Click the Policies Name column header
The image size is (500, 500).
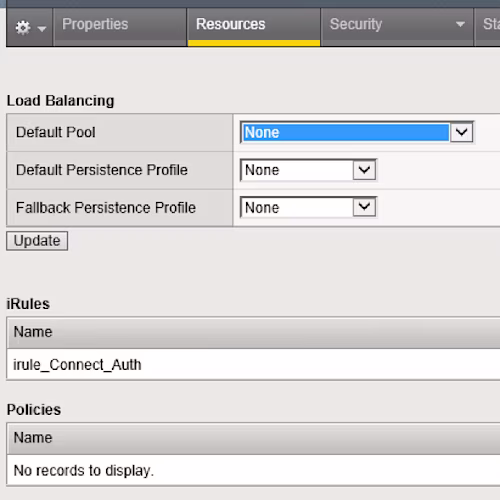click(253, 438)
